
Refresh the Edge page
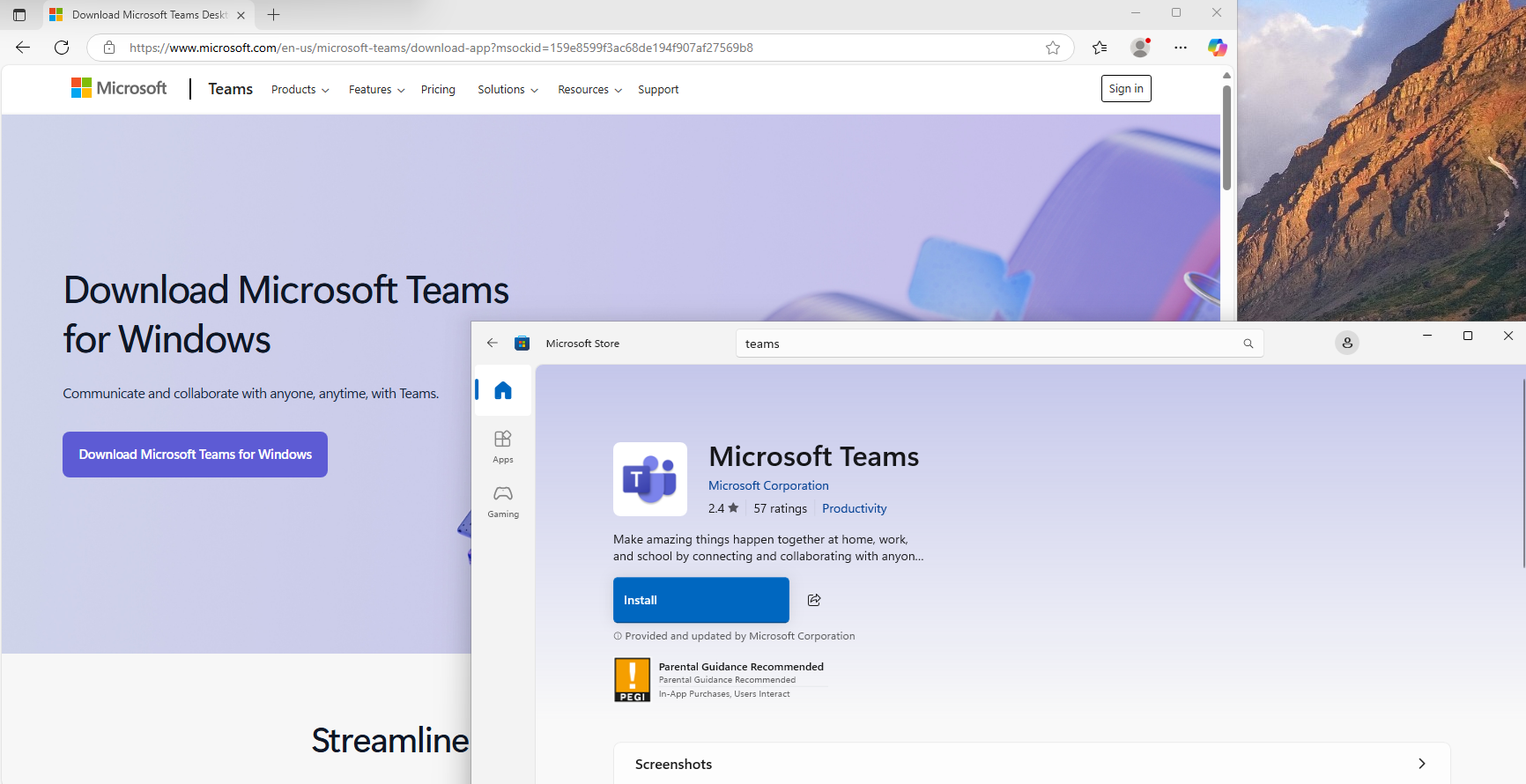pyautogui.click(x=62, y=48)
